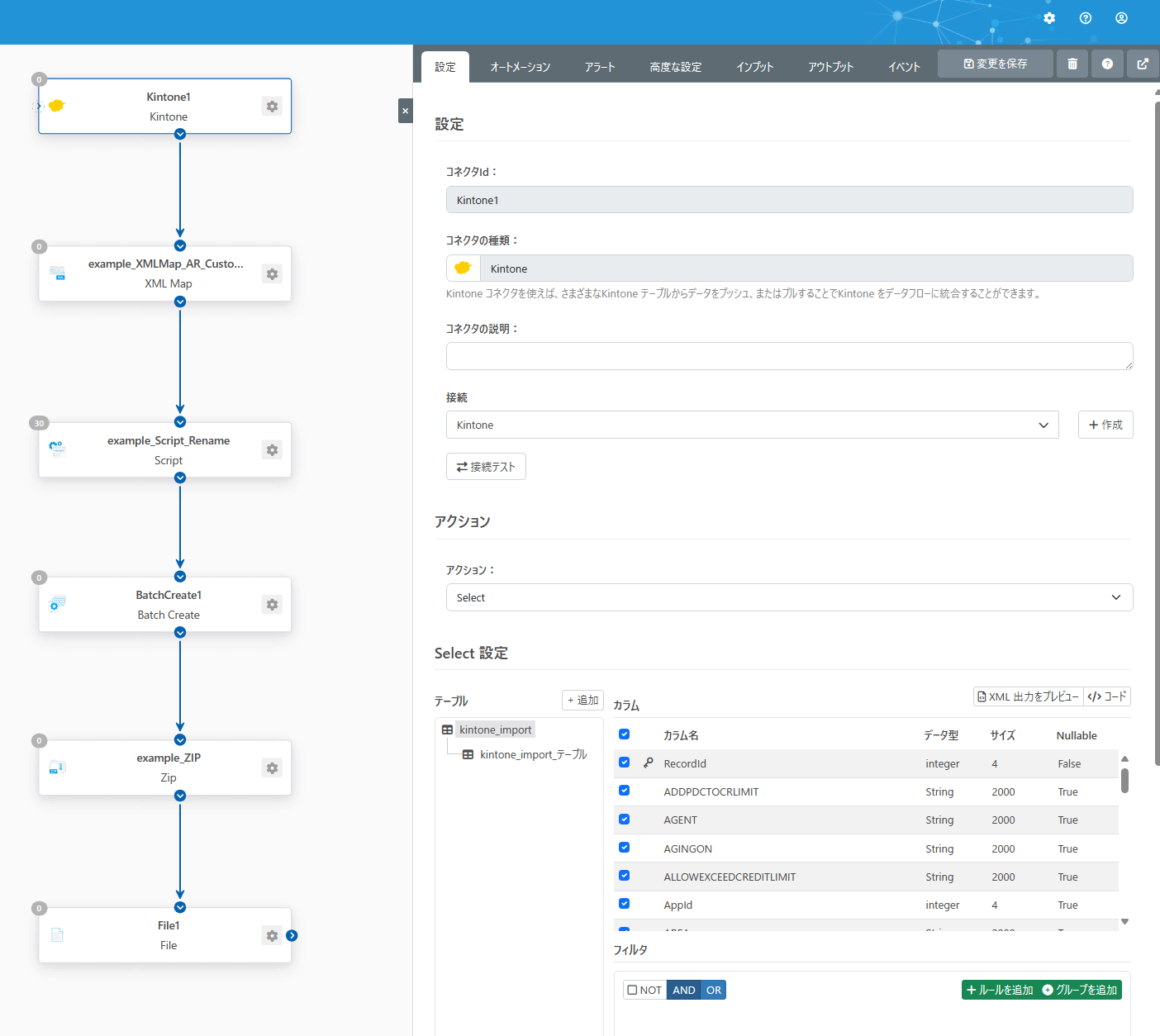Open connector help question-mark button
Viewport: 1160px width, 1036px height.
1107,64
